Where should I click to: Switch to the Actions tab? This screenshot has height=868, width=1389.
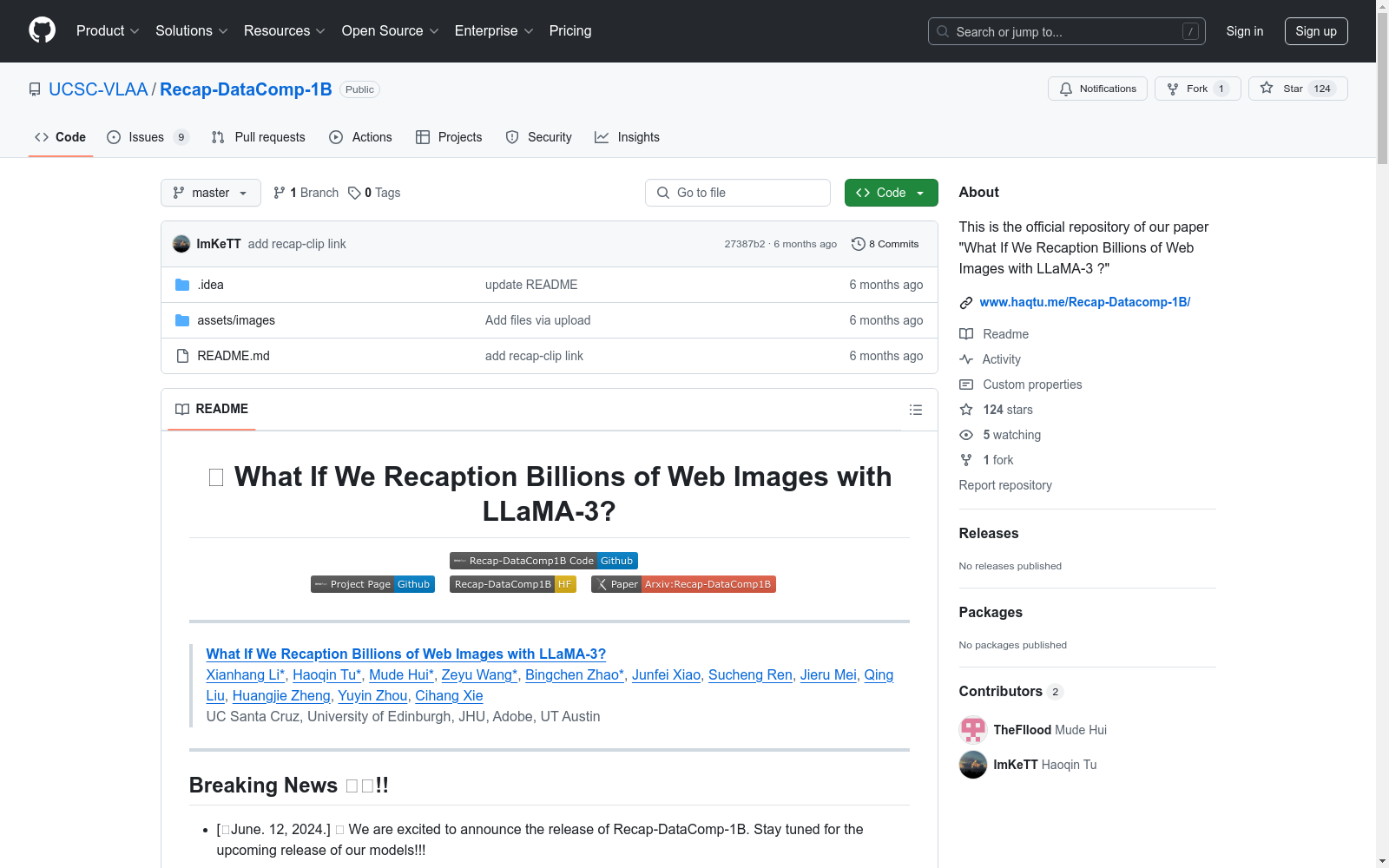pos(360,137)
